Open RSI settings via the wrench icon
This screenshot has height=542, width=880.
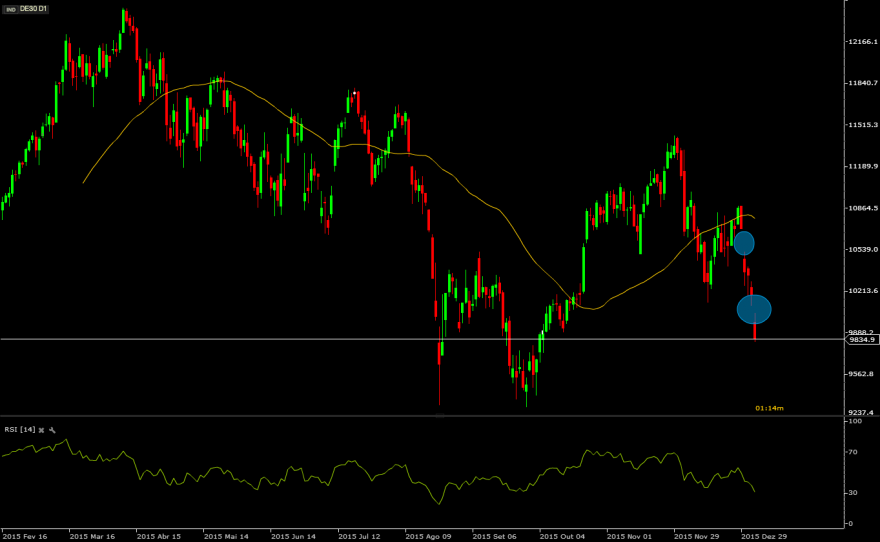[52, 430]
